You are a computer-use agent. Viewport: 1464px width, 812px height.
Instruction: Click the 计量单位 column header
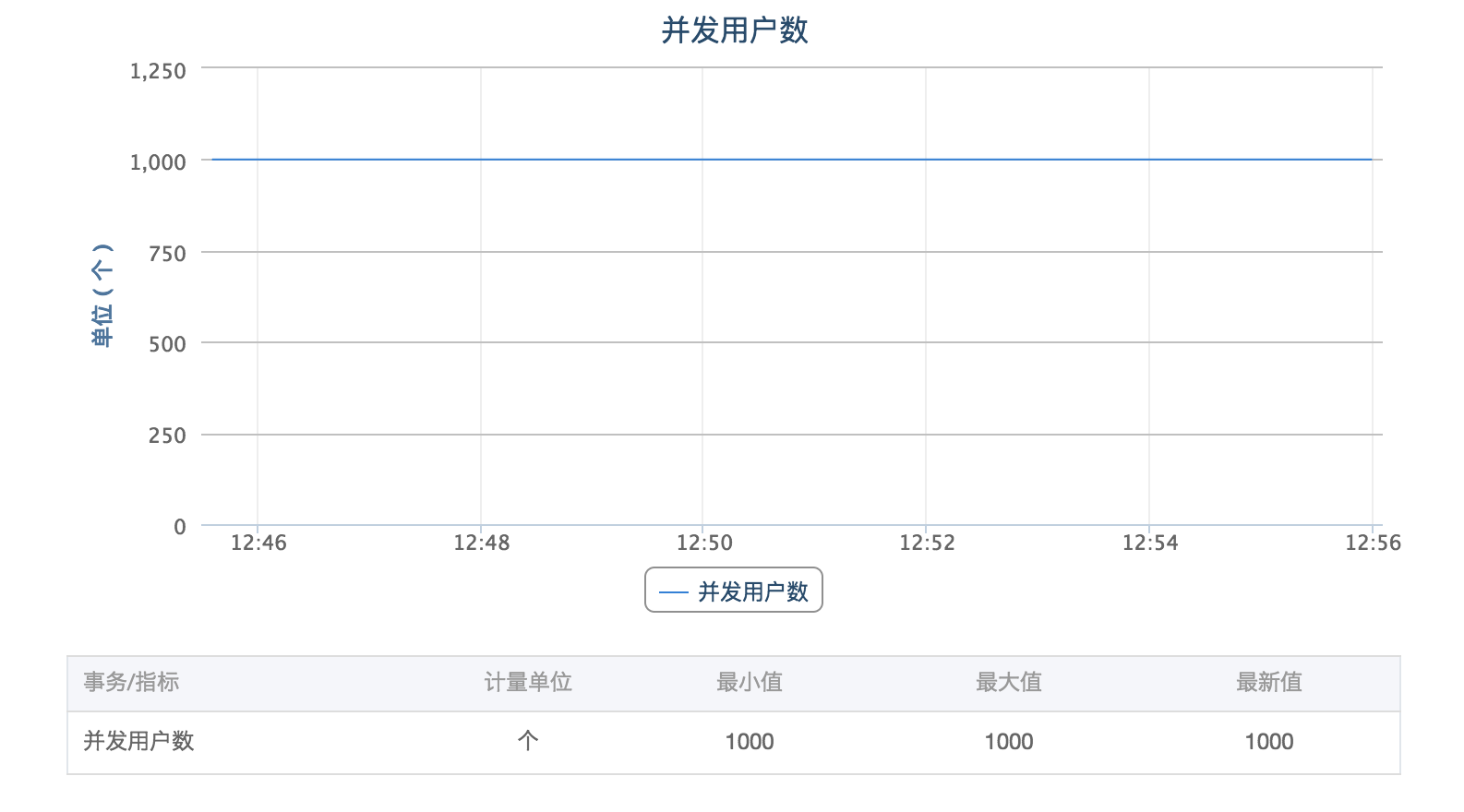click(528, 682)
